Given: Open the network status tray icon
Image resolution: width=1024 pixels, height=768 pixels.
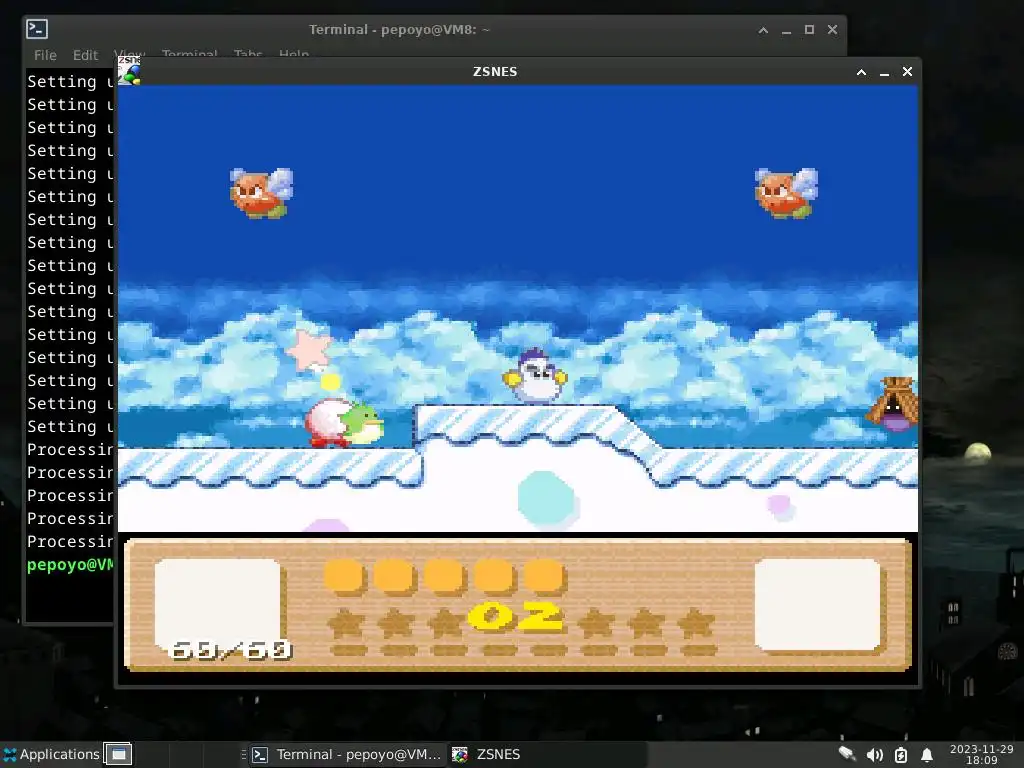Looking at the screenshot, I should coord(847,754).
